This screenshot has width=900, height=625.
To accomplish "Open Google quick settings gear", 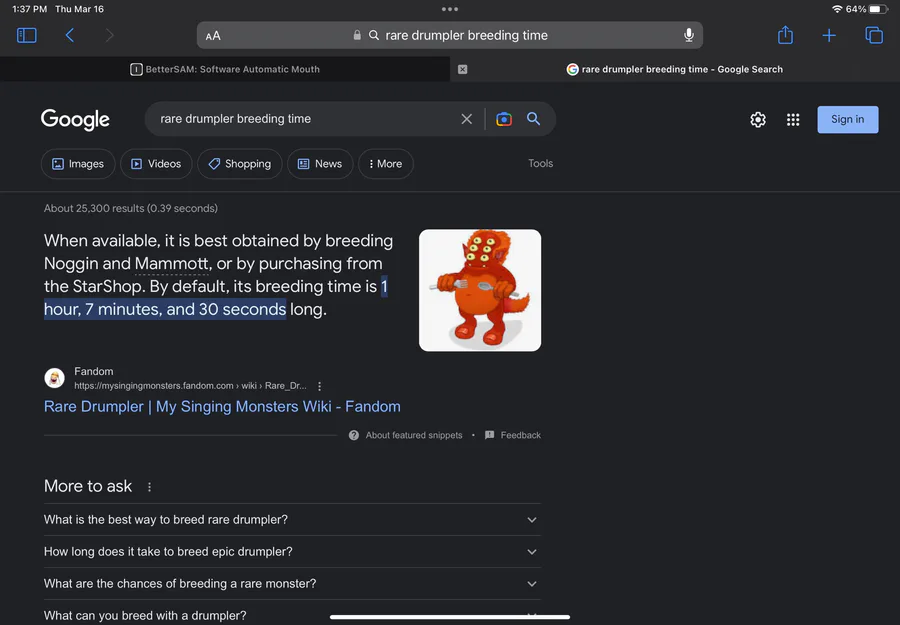I will click(758, 119).
